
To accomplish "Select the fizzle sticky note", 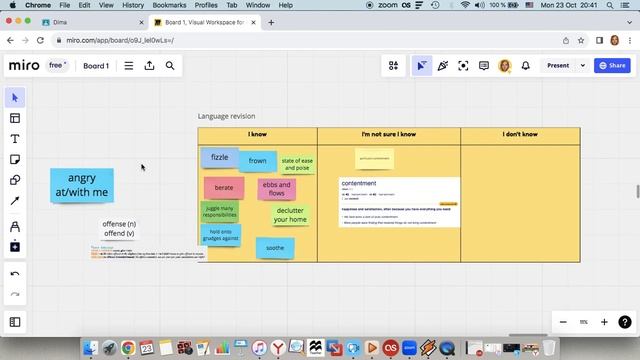I will tap(220, 158).
